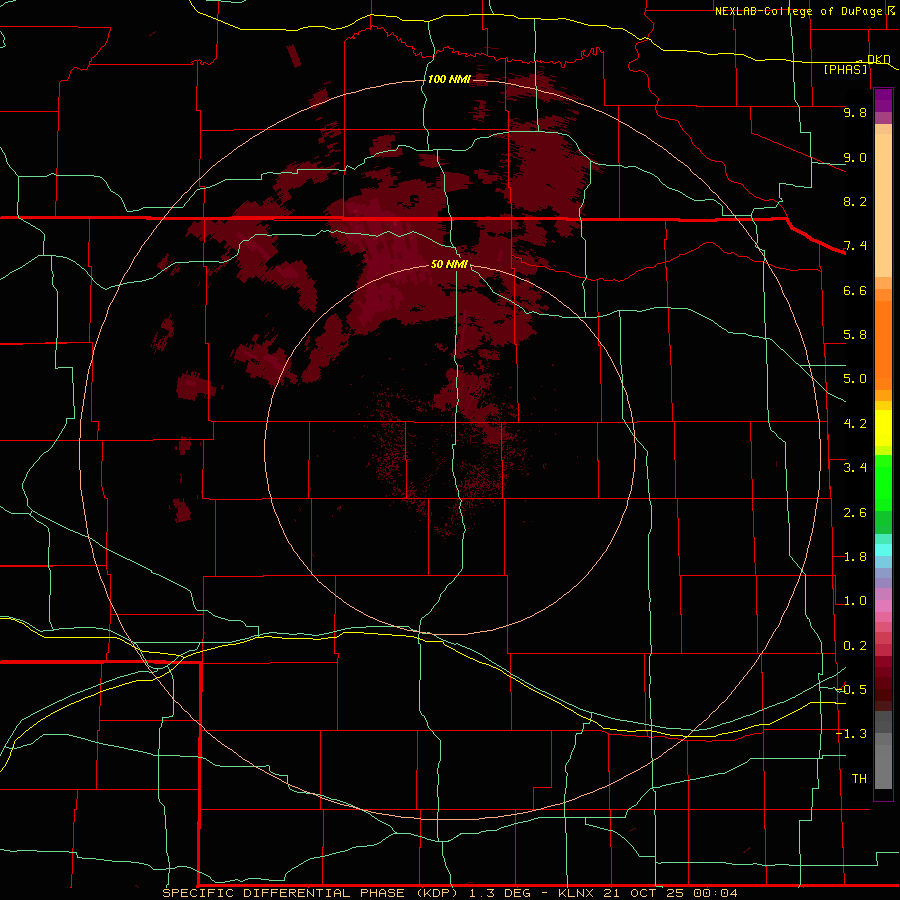Click the NEXLAB-College of DuPage label
The height and width of the screenshot is (900, 900).
click(x=798, y=11)
